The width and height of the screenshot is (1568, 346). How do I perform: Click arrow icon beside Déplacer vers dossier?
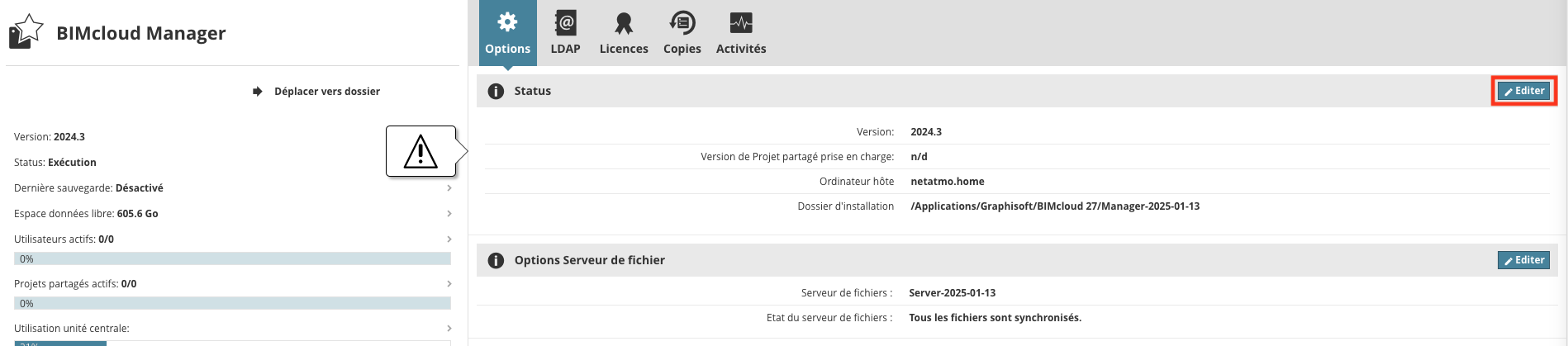258,91
